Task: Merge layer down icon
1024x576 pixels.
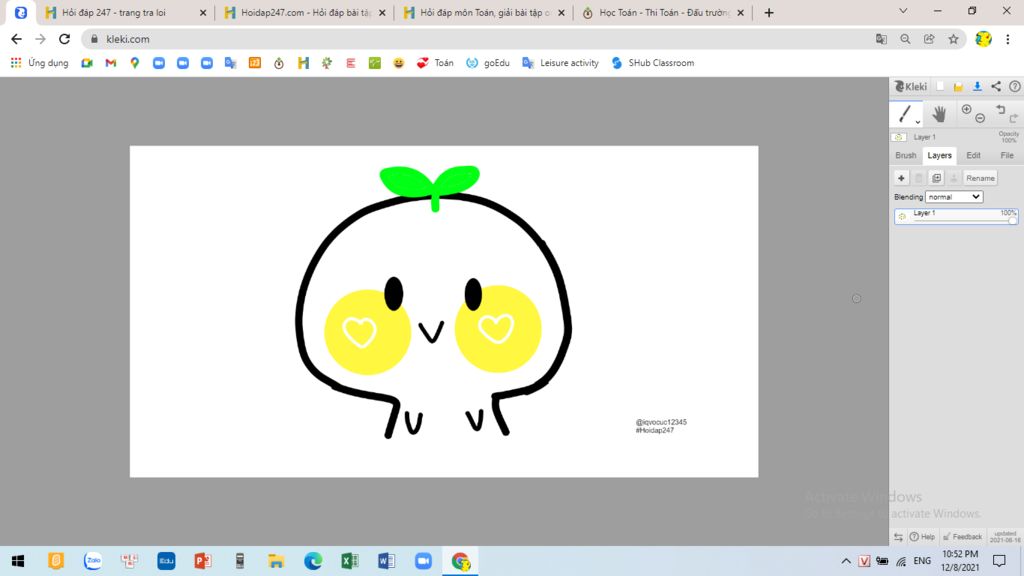Action: [954, 178]
